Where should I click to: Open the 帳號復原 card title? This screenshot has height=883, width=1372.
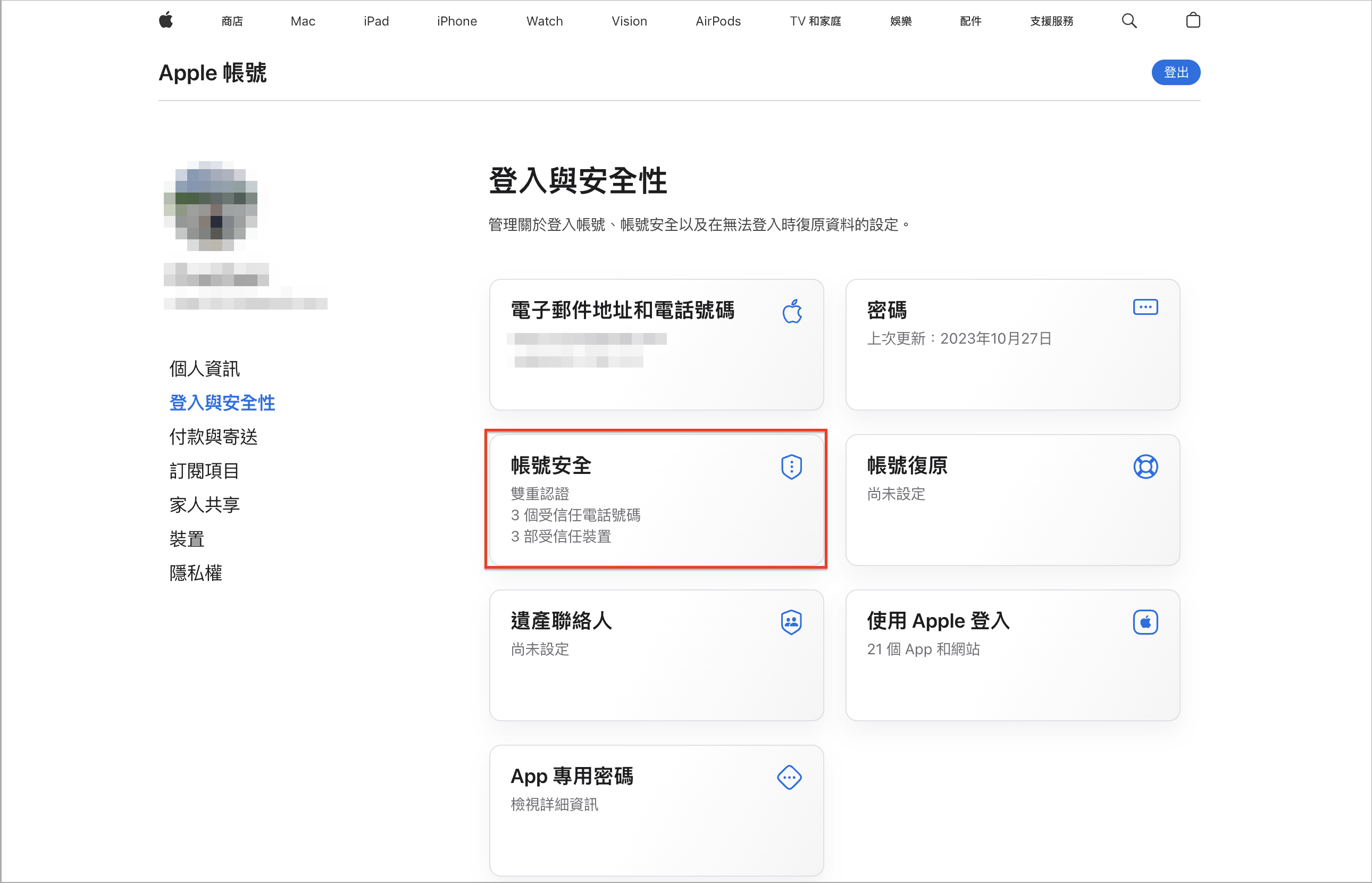tap(907, 465)
